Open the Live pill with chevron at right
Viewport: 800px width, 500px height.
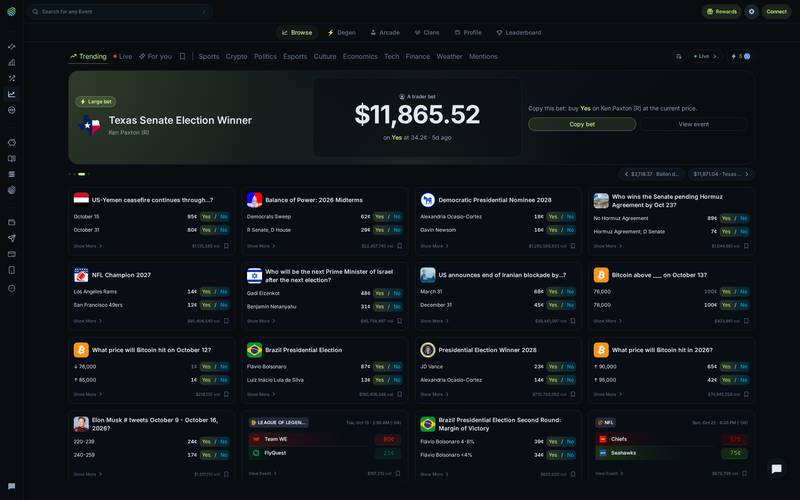tap(705, 56)
